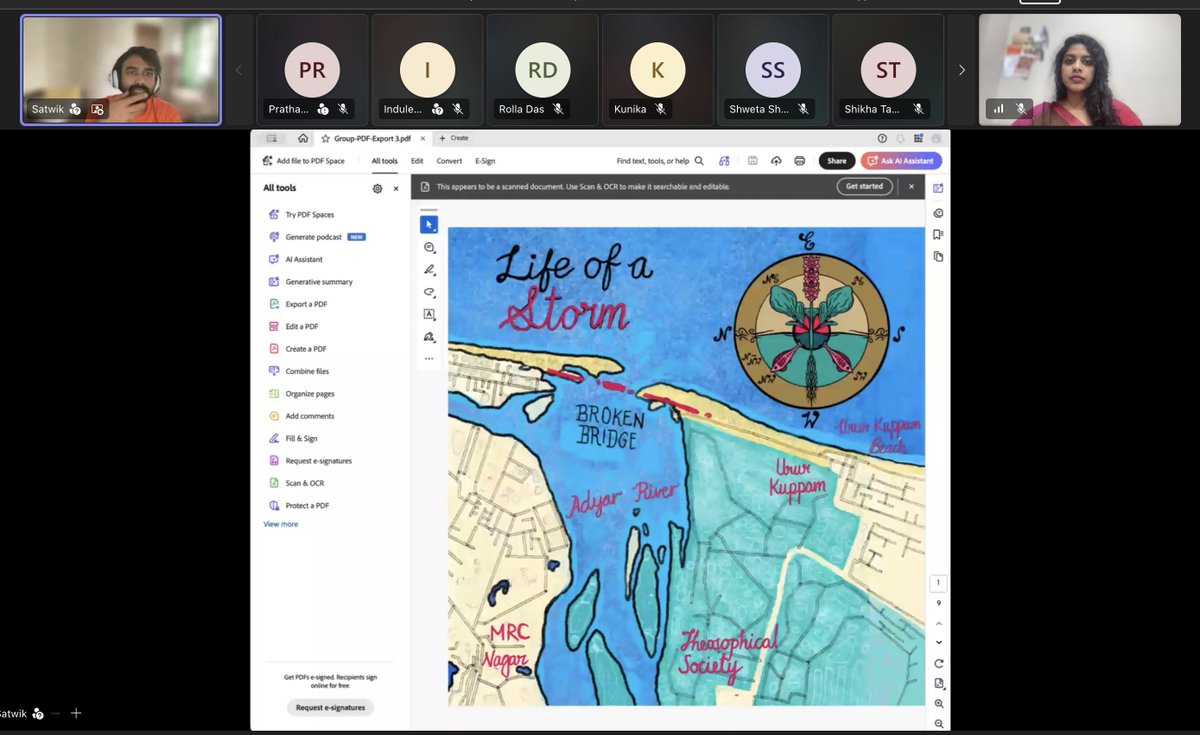
Task: Zoom out using the minus magnifier
Action: (938, 723)
